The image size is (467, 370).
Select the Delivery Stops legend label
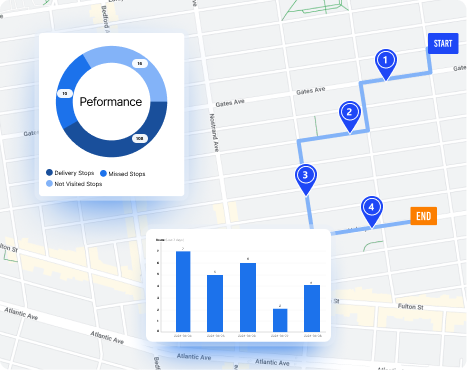(x=74, y=173)
